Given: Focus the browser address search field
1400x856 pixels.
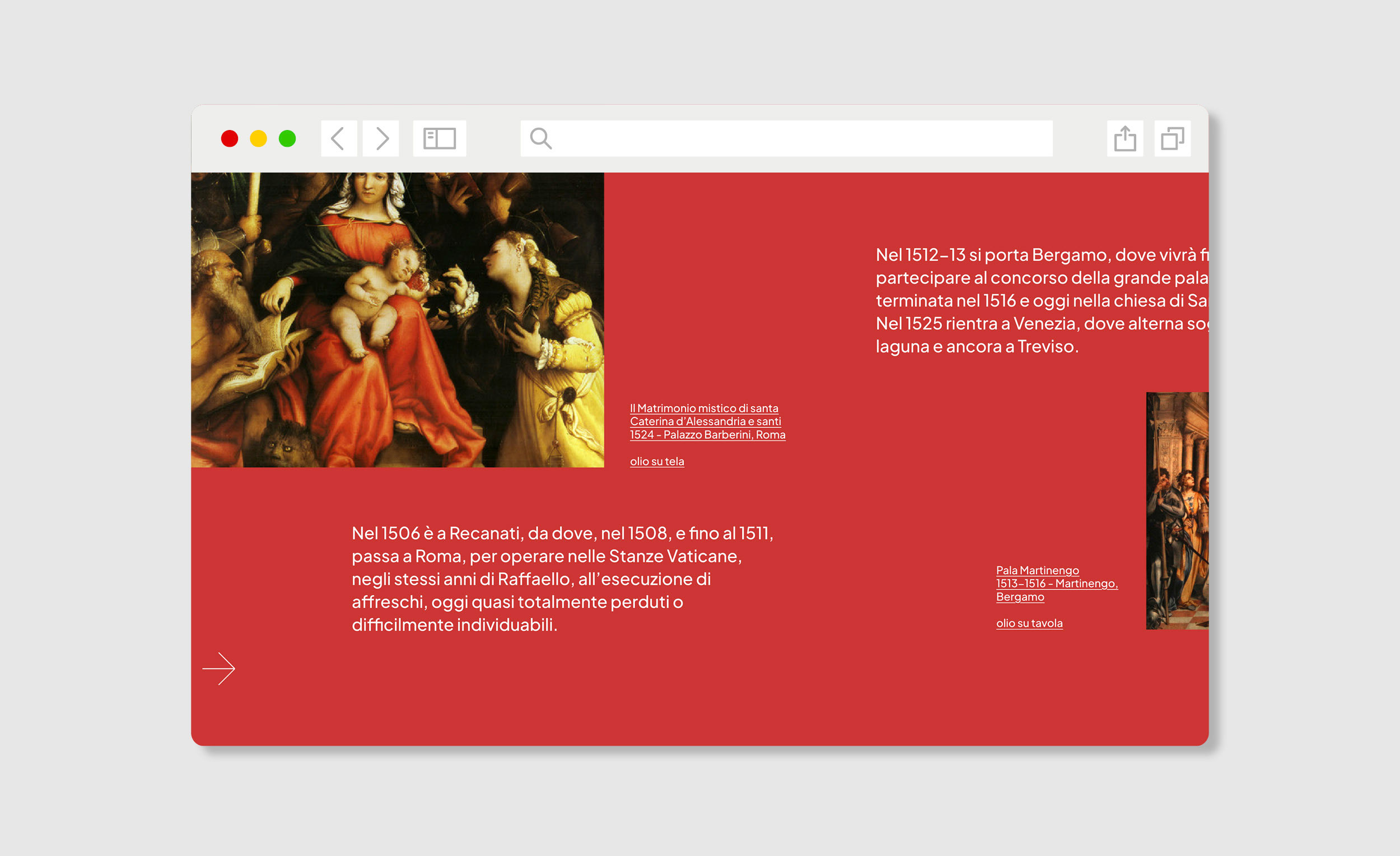Looking at the screenshot, I should 786,138.
